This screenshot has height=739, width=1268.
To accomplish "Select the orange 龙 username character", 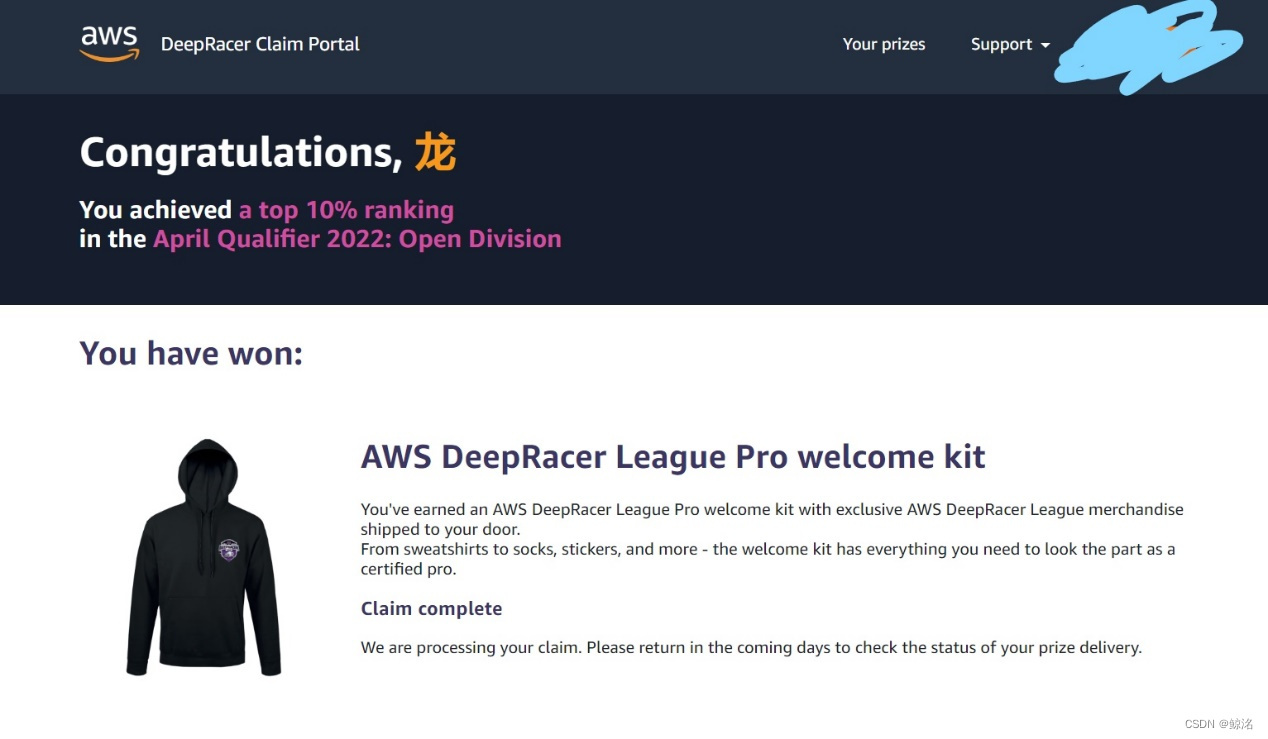I will pyautogui.click(x=435, y=152).
